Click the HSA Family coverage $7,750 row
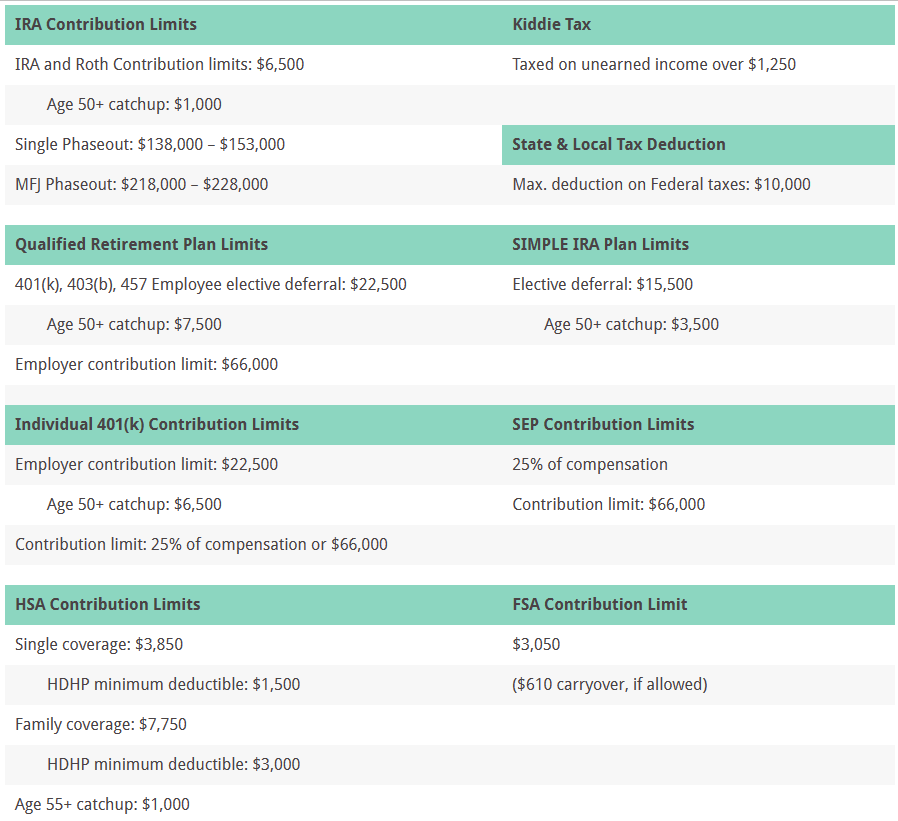The image size is (898, 821). pos(101,724)
